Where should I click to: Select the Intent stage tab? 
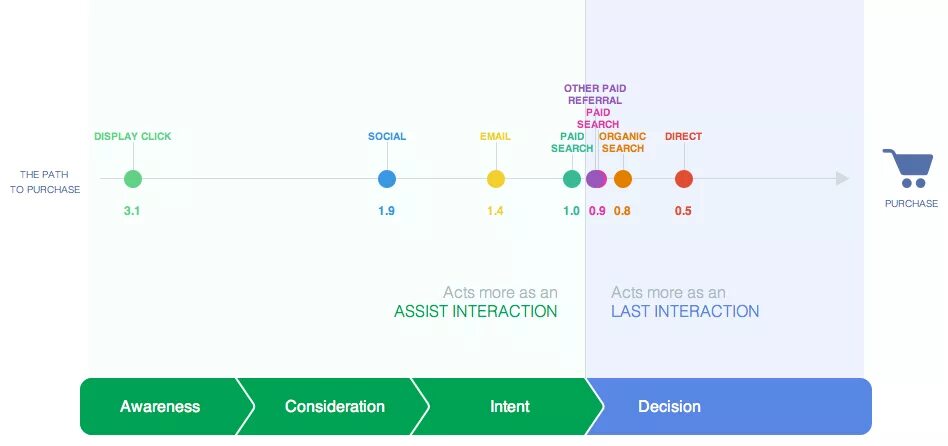510,407
